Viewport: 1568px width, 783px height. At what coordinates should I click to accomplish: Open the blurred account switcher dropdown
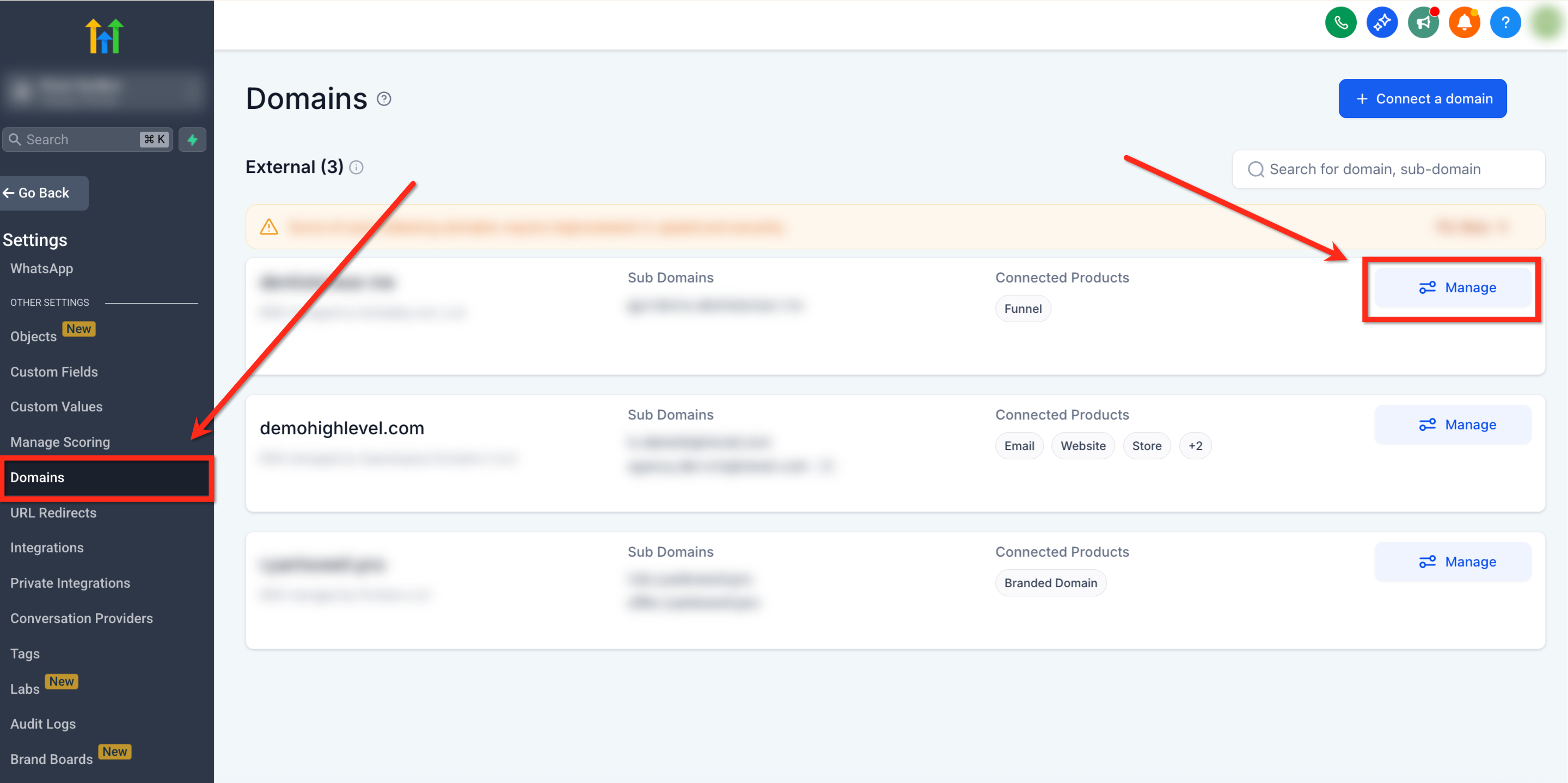103,90
